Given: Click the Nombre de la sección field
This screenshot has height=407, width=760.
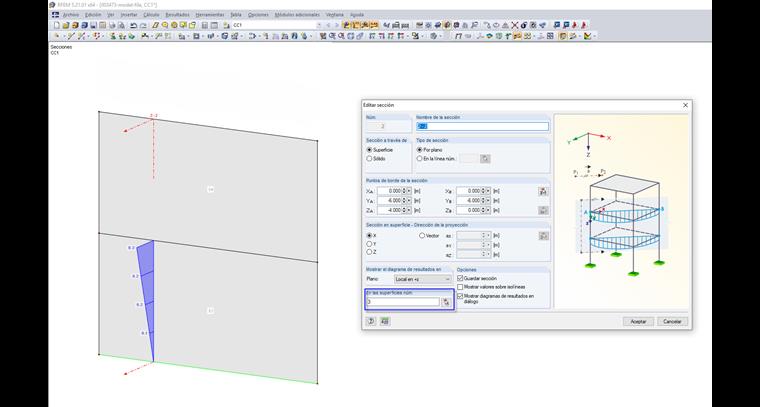Looking at the screenshot, I should coord(482,126).
